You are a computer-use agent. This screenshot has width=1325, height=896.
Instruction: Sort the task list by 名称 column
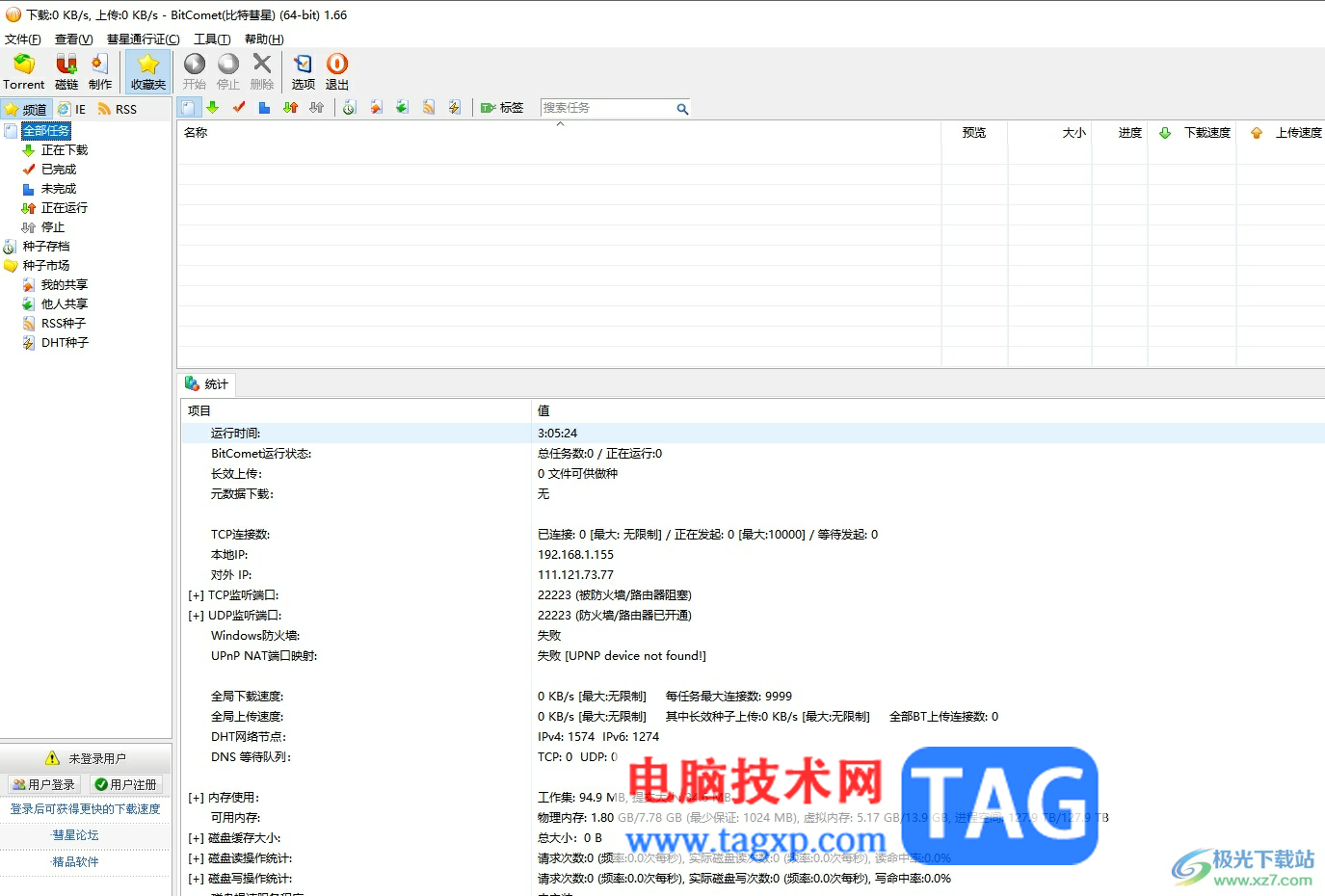click(x=559, y=133)
